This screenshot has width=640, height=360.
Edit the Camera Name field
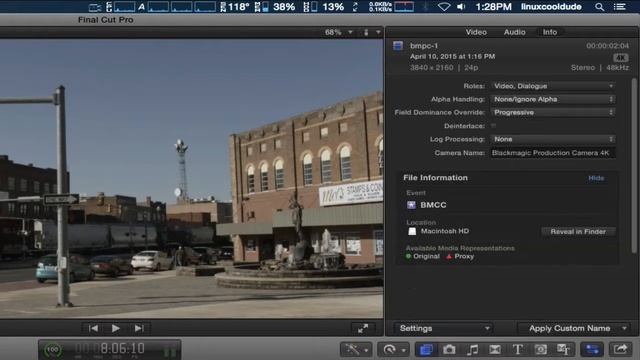point(553,153)
